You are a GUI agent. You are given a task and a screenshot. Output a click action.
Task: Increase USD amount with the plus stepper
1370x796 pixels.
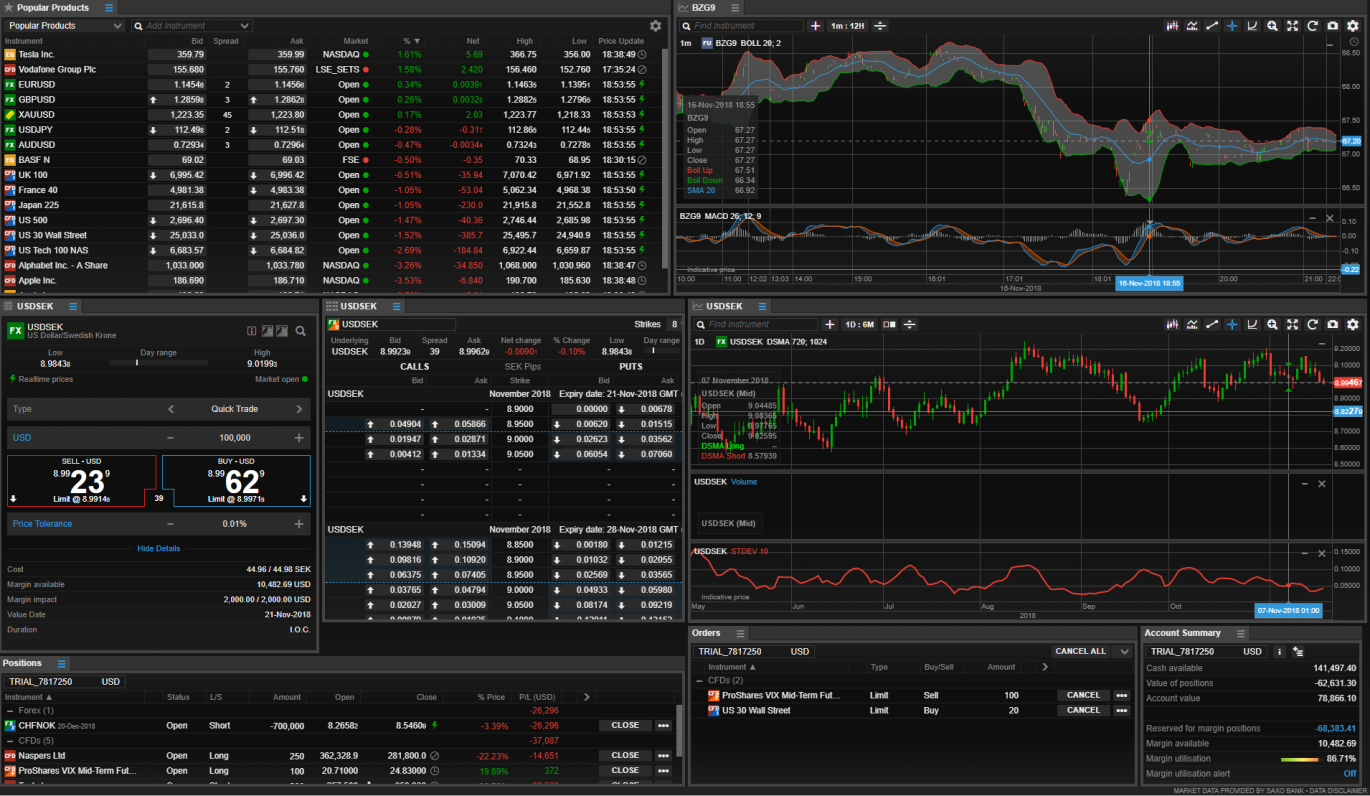[299, 438]
